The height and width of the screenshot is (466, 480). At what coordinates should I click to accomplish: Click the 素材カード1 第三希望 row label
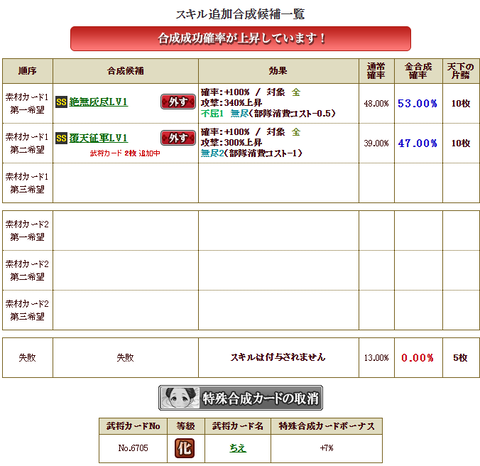27,183
